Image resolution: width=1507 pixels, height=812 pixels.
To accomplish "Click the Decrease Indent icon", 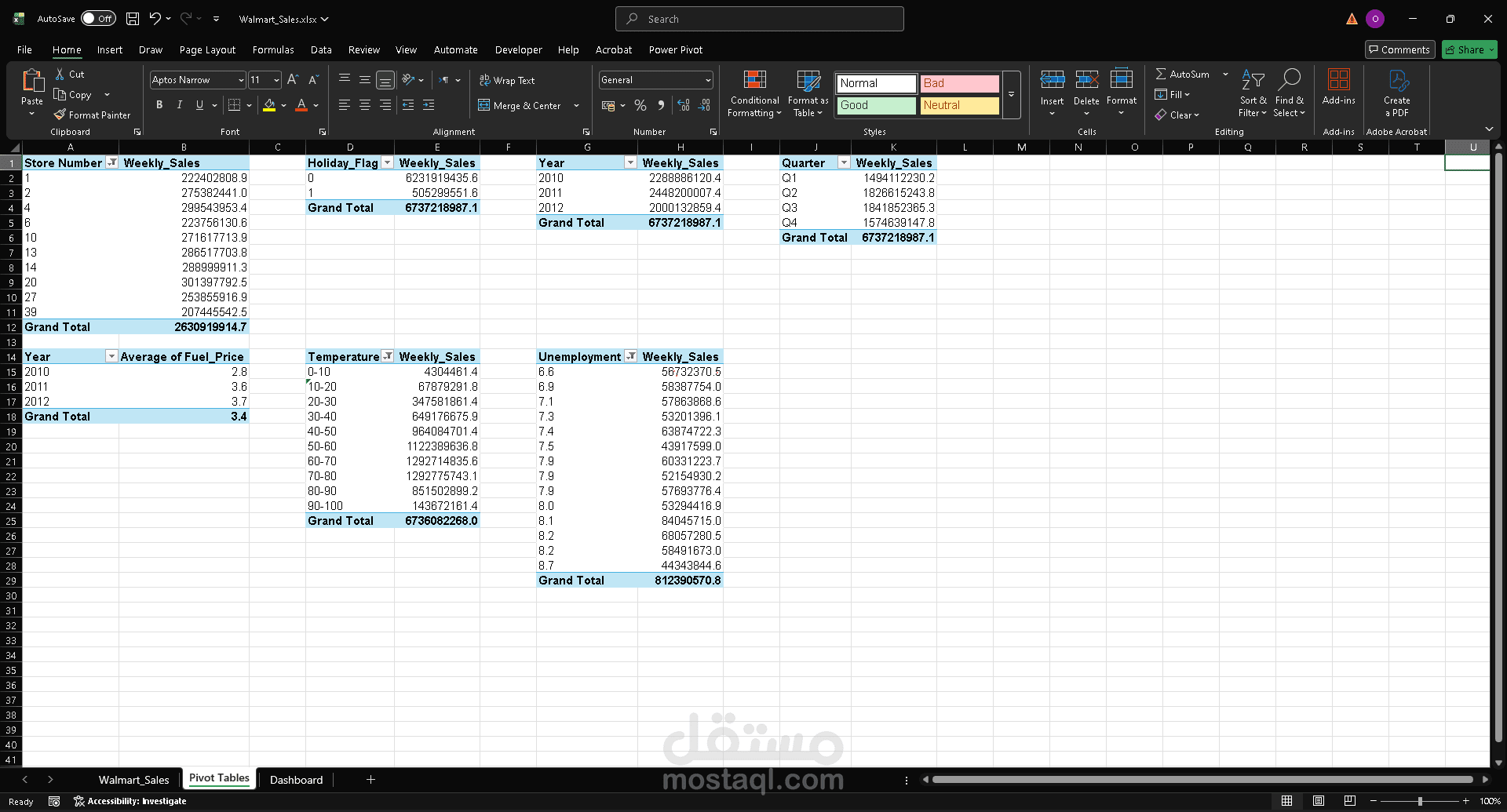I will tap(408, 104).
